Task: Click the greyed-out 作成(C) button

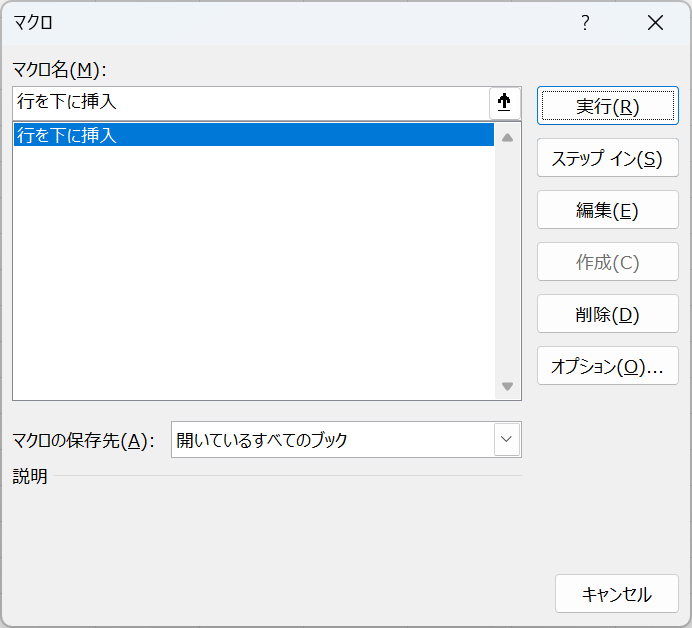Action: point(607,262)
